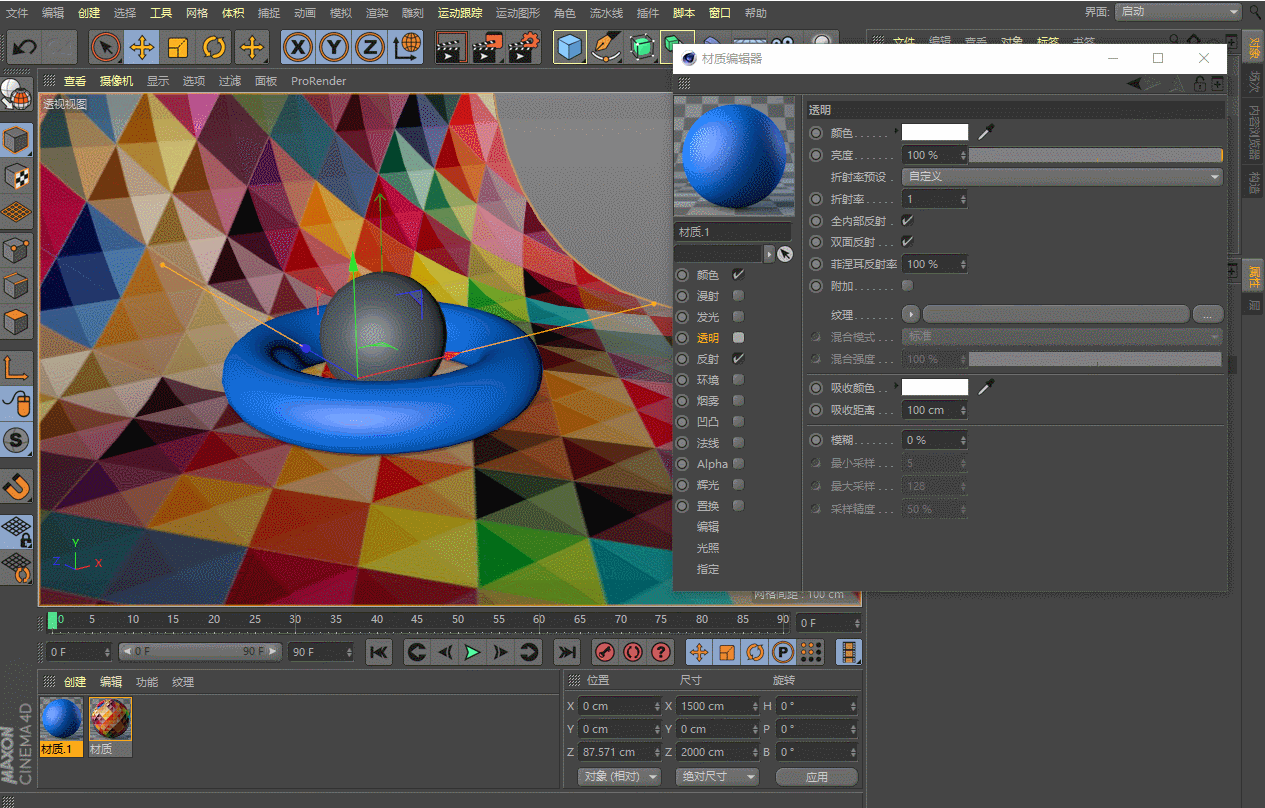Click the 应用 button

coord(816,777)
